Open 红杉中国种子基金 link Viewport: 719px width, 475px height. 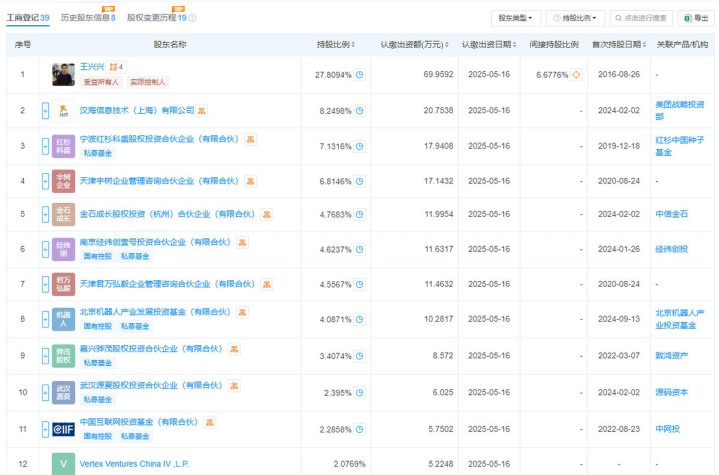coord(680,146)
